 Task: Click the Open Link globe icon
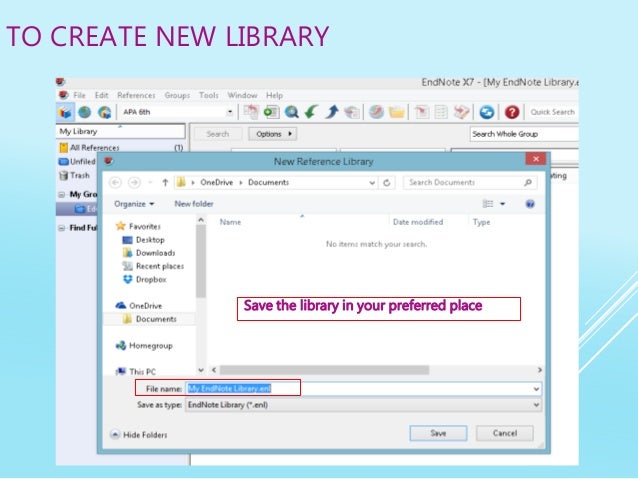[376, 112]
